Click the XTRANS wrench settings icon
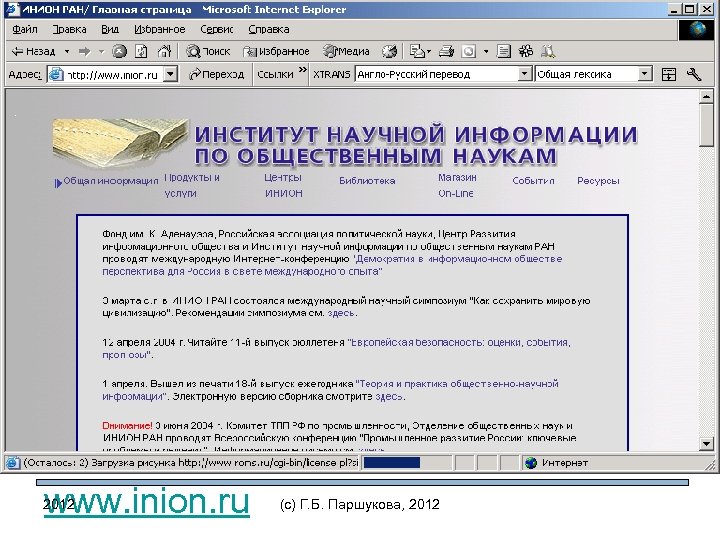720x540 pixels. 694,74
